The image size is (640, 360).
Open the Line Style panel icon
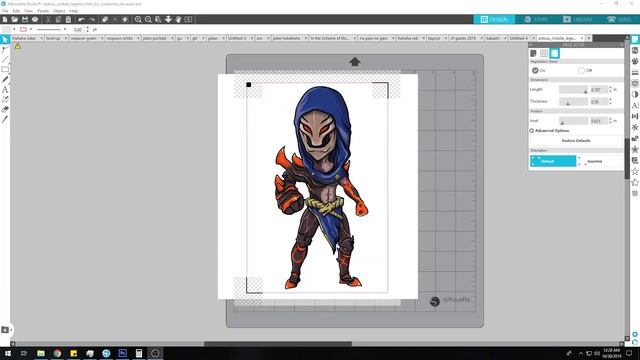click(635, 72)
